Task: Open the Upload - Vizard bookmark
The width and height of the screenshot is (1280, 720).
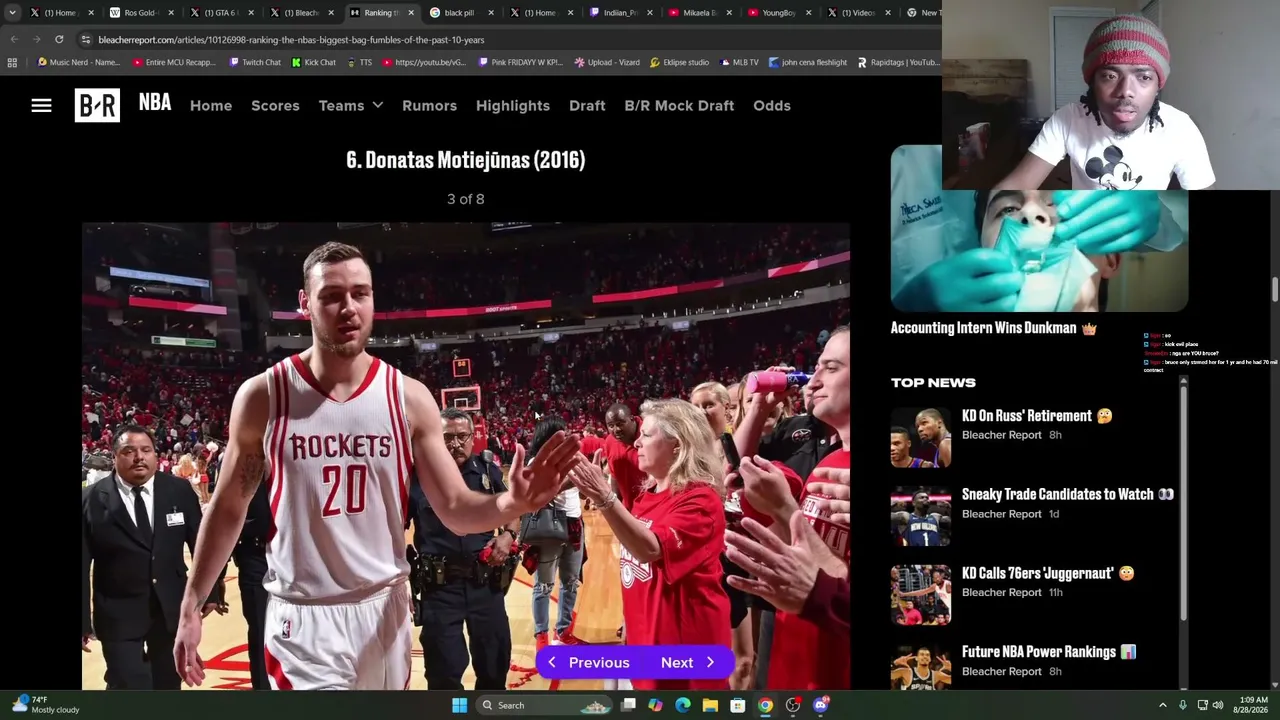Action: click(x=607, y=62)
